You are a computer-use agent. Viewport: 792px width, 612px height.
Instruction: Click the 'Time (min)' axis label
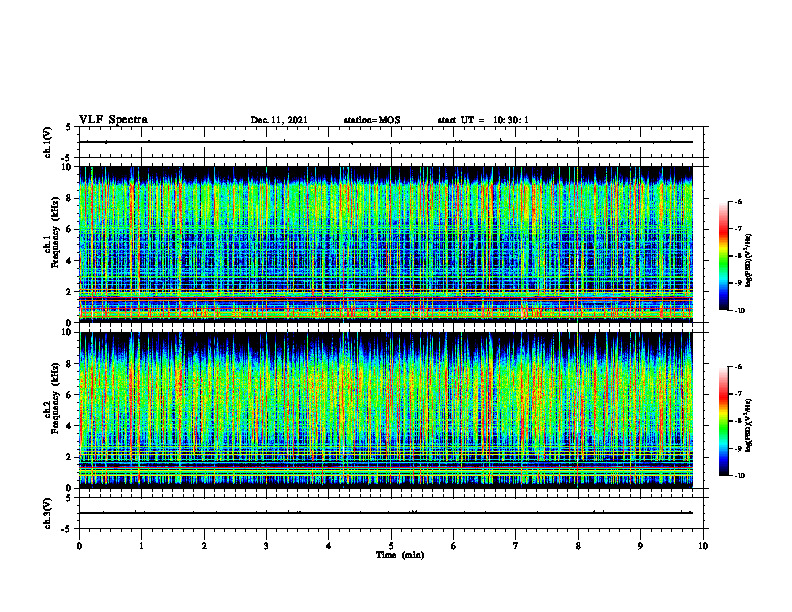[x=400, y=555]
